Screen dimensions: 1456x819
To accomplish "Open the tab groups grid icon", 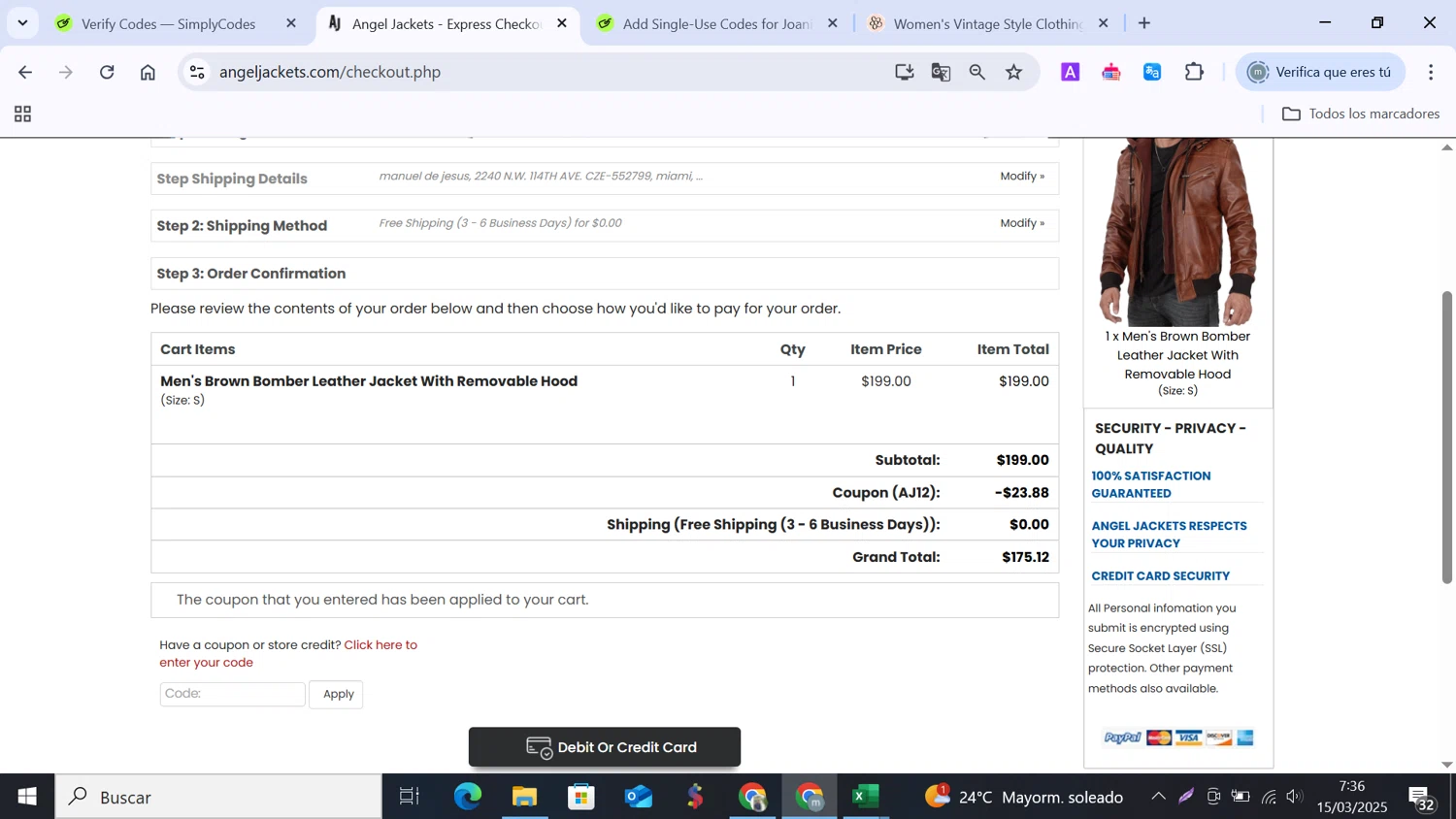I will pos(22,115).
